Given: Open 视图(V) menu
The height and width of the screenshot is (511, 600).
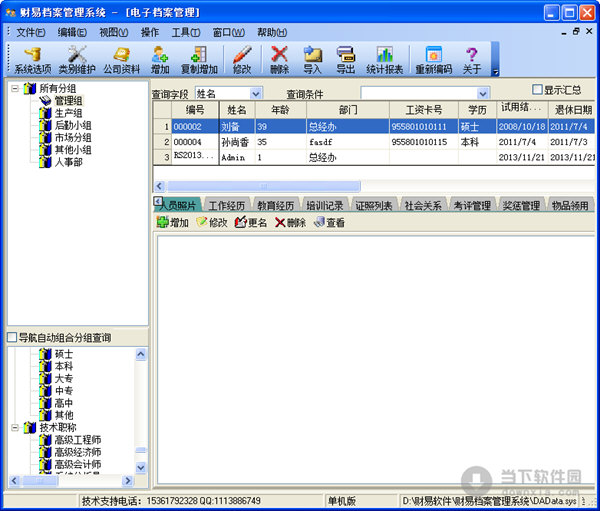Looking at the screenshot, I should click(114, 33).
